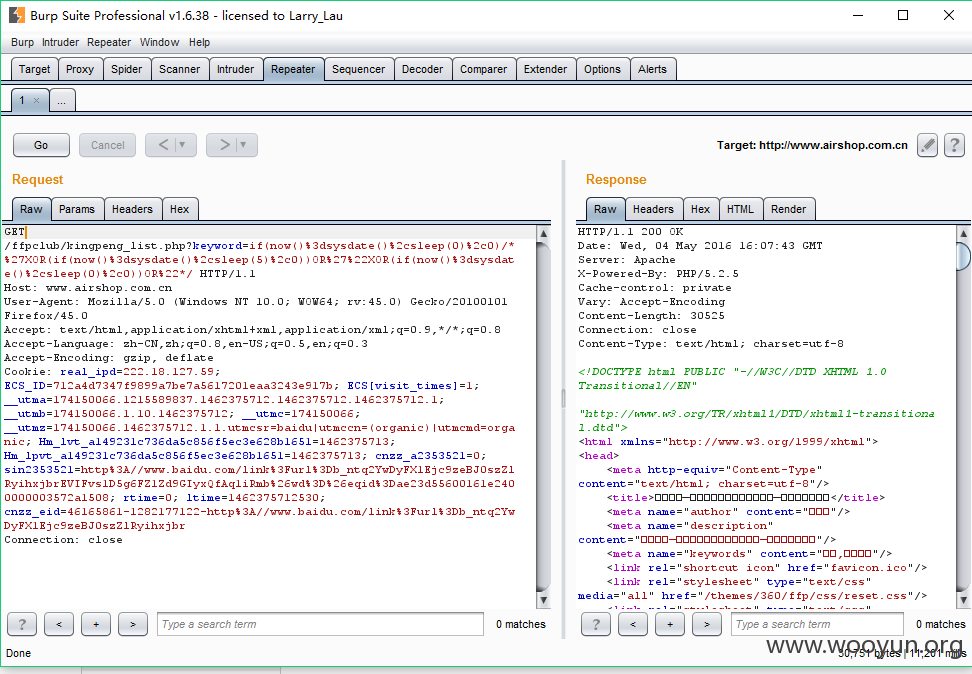Click the Connection: close request line

[x=63, y=539]
